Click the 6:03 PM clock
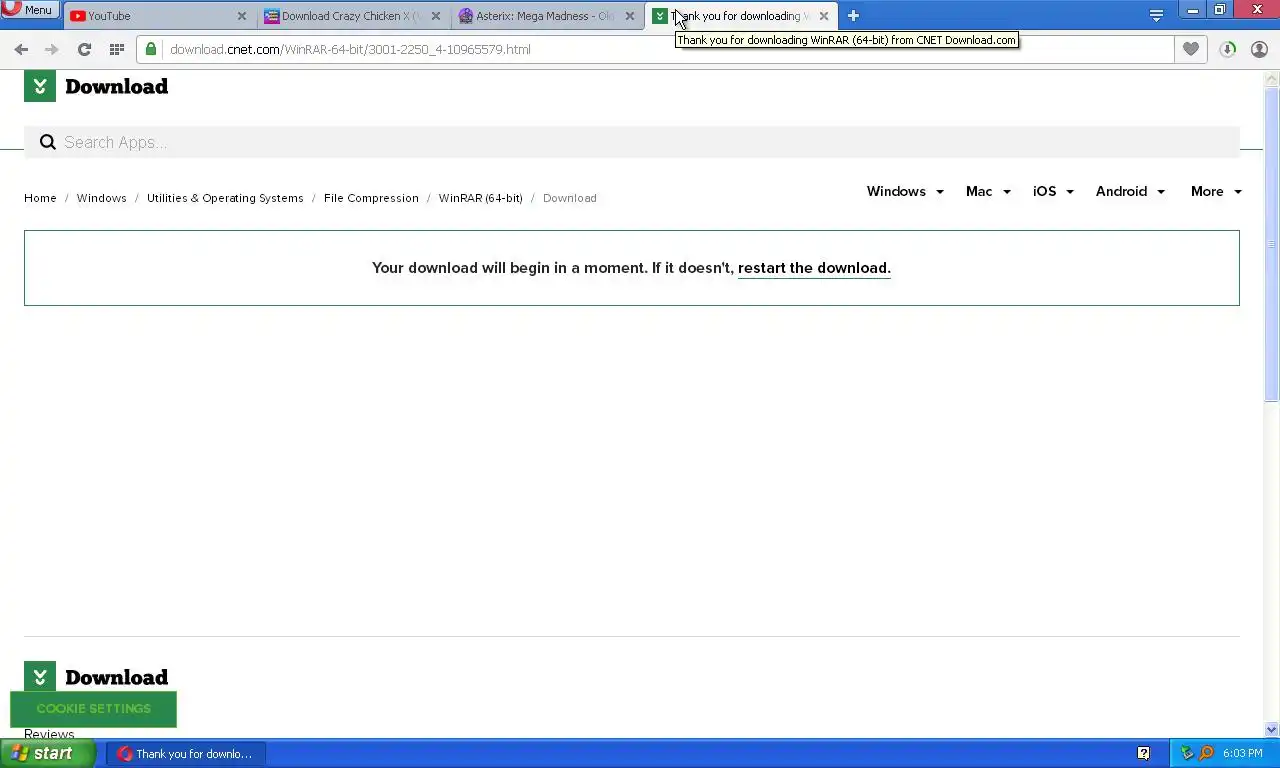Screen dimensions: 1280x768 click(x=1243, y=754)
